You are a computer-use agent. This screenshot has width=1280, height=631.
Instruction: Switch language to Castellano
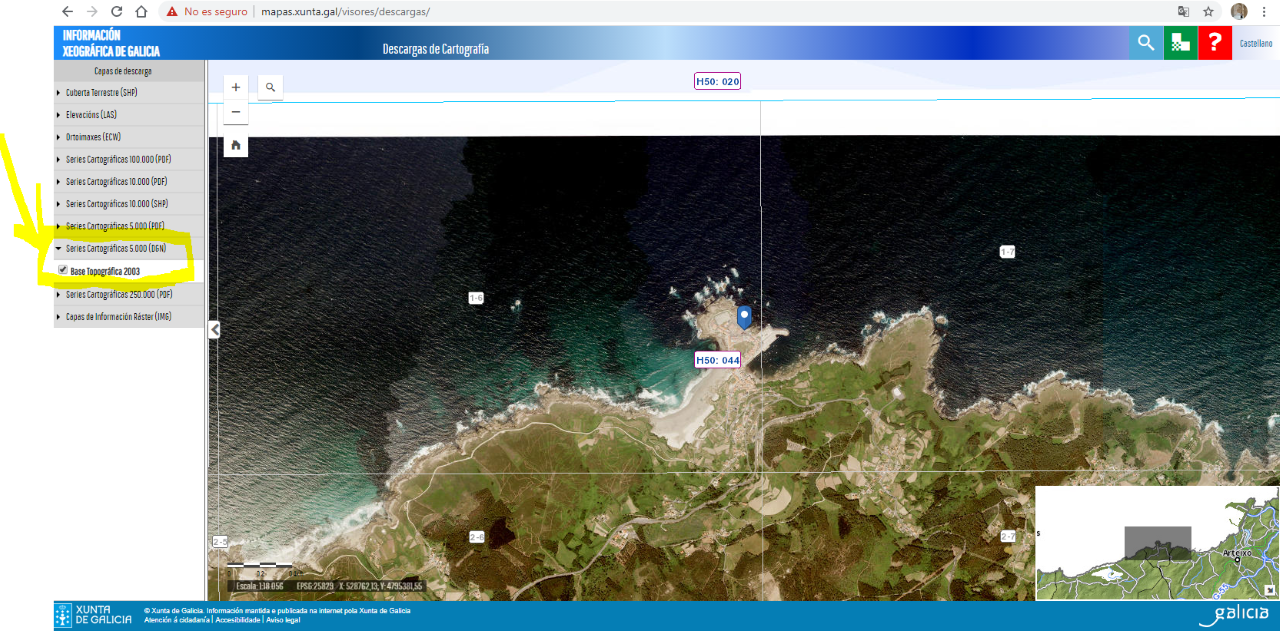(1256, 44)
